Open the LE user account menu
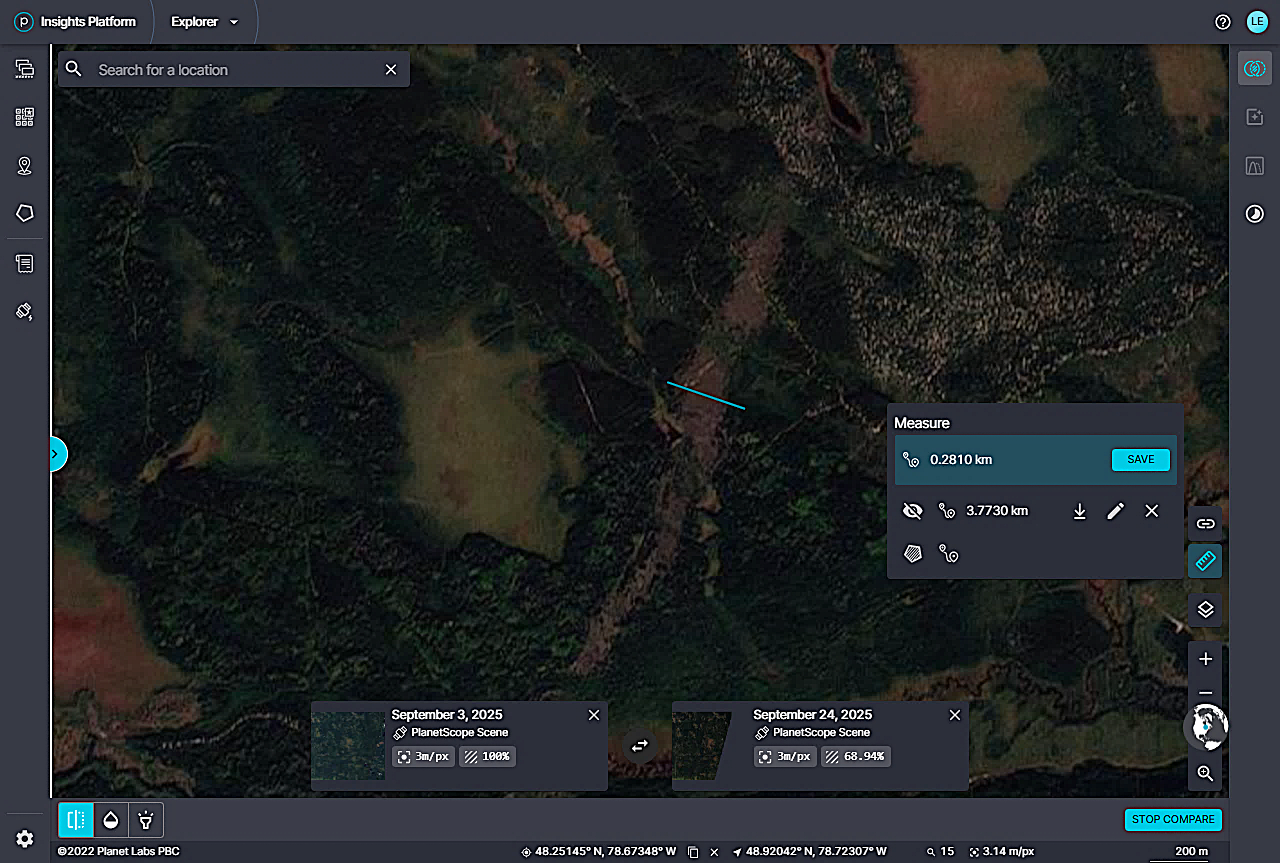The height and width of the screenshot is (863, 1280). (x=1256, y=22)
